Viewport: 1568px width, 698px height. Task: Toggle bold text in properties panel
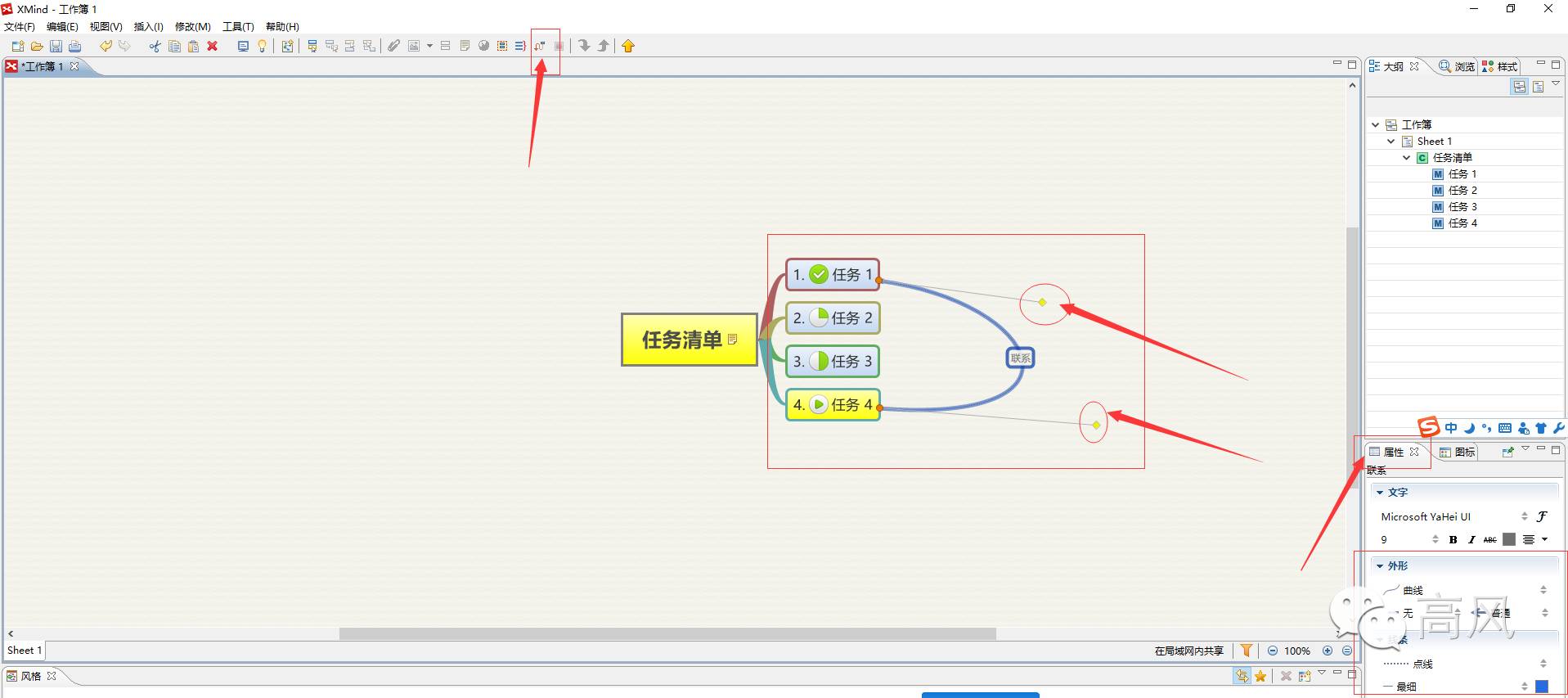coord(1453,539)
